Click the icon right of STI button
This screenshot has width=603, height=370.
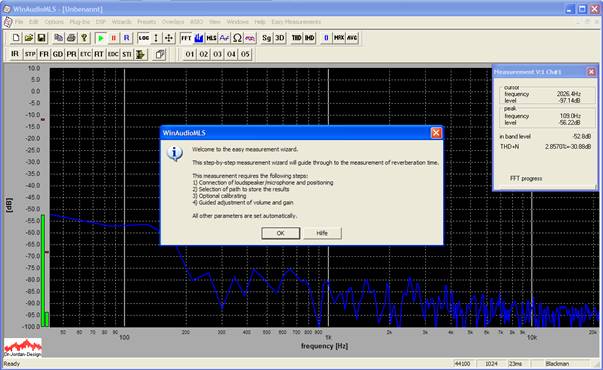click(x=140, y=54)
